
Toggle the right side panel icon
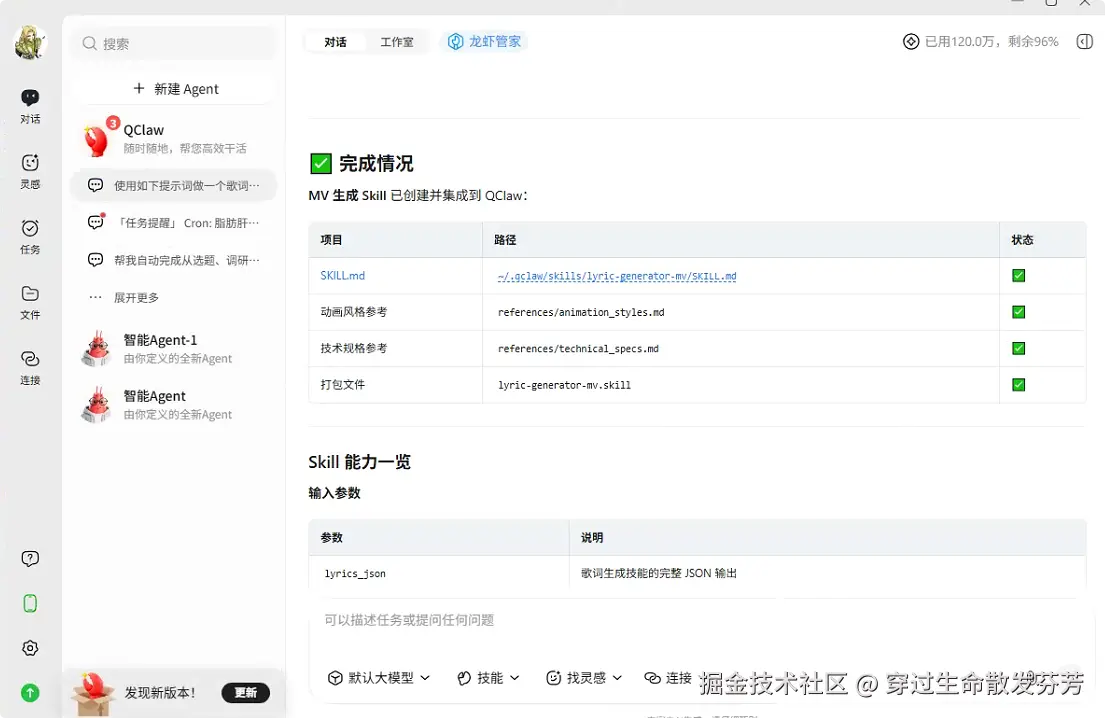pyautogui.click(x=1085, y=42)
